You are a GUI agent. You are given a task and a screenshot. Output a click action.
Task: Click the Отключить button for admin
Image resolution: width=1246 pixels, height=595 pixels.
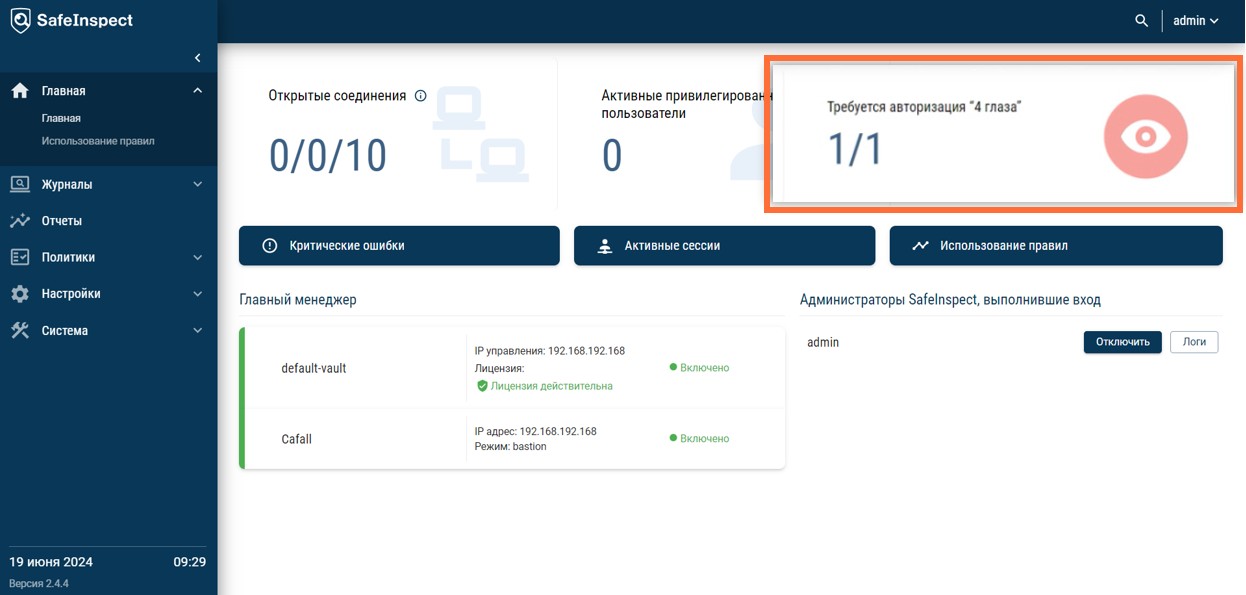[x=1123, y=342]
